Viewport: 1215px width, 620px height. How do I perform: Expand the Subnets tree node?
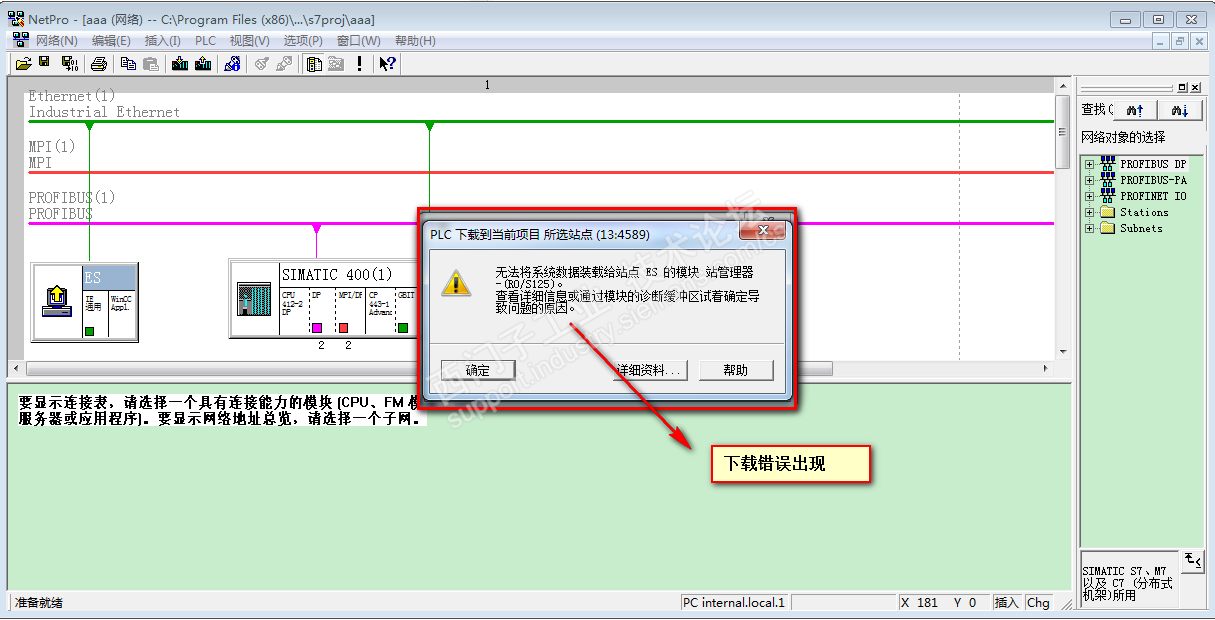pos(1089,228)
